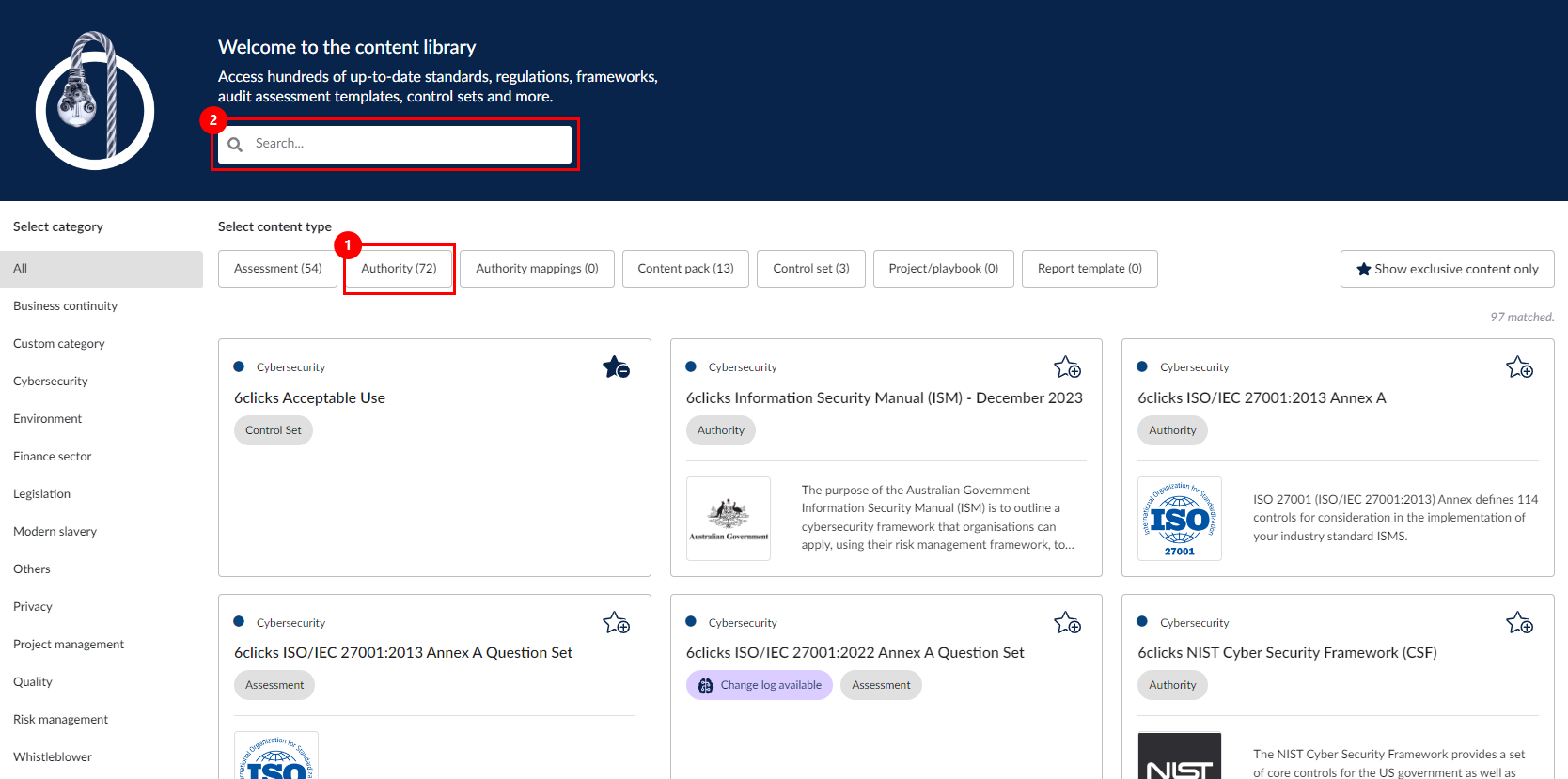Open 6clicks Information Security Manual (ISM) title
The width and height of the screenshot is (1568, 779).
click(x=884, y=398)
